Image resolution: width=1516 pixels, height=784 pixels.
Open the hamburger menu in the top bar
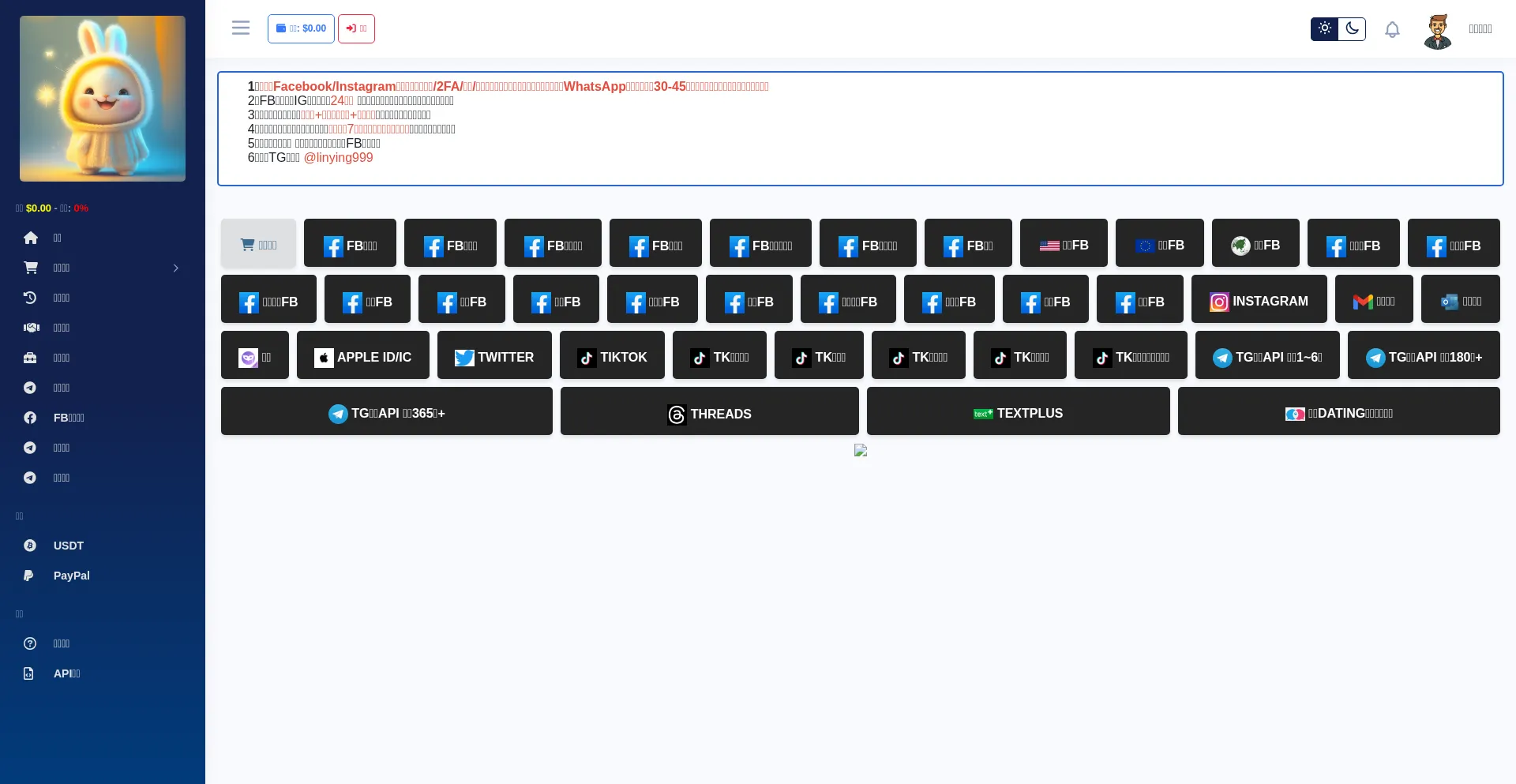coord(241,28)
